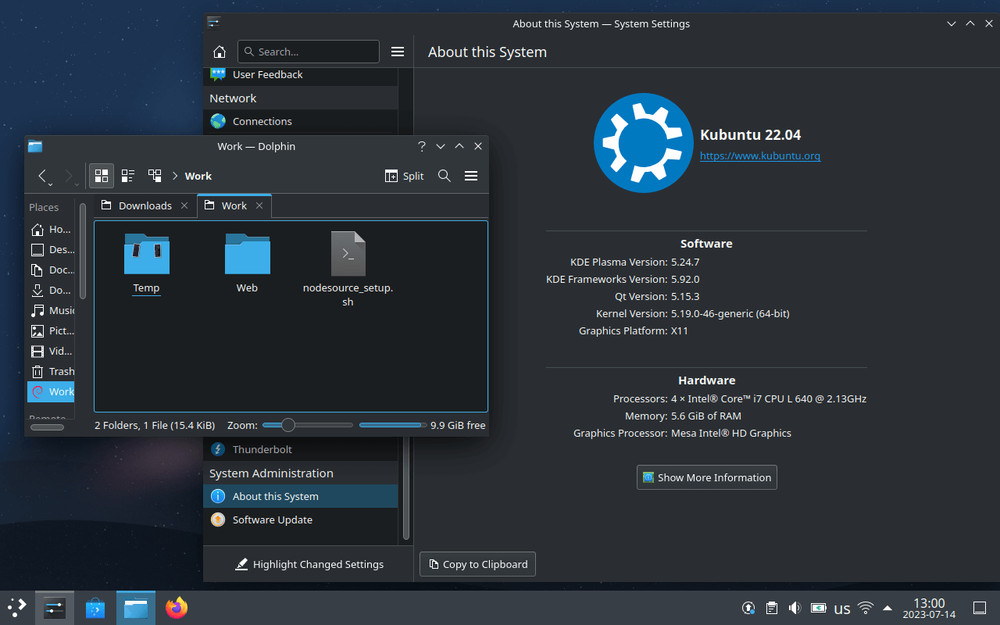Click the Dolphin forward arrow button

click(70, 176)
